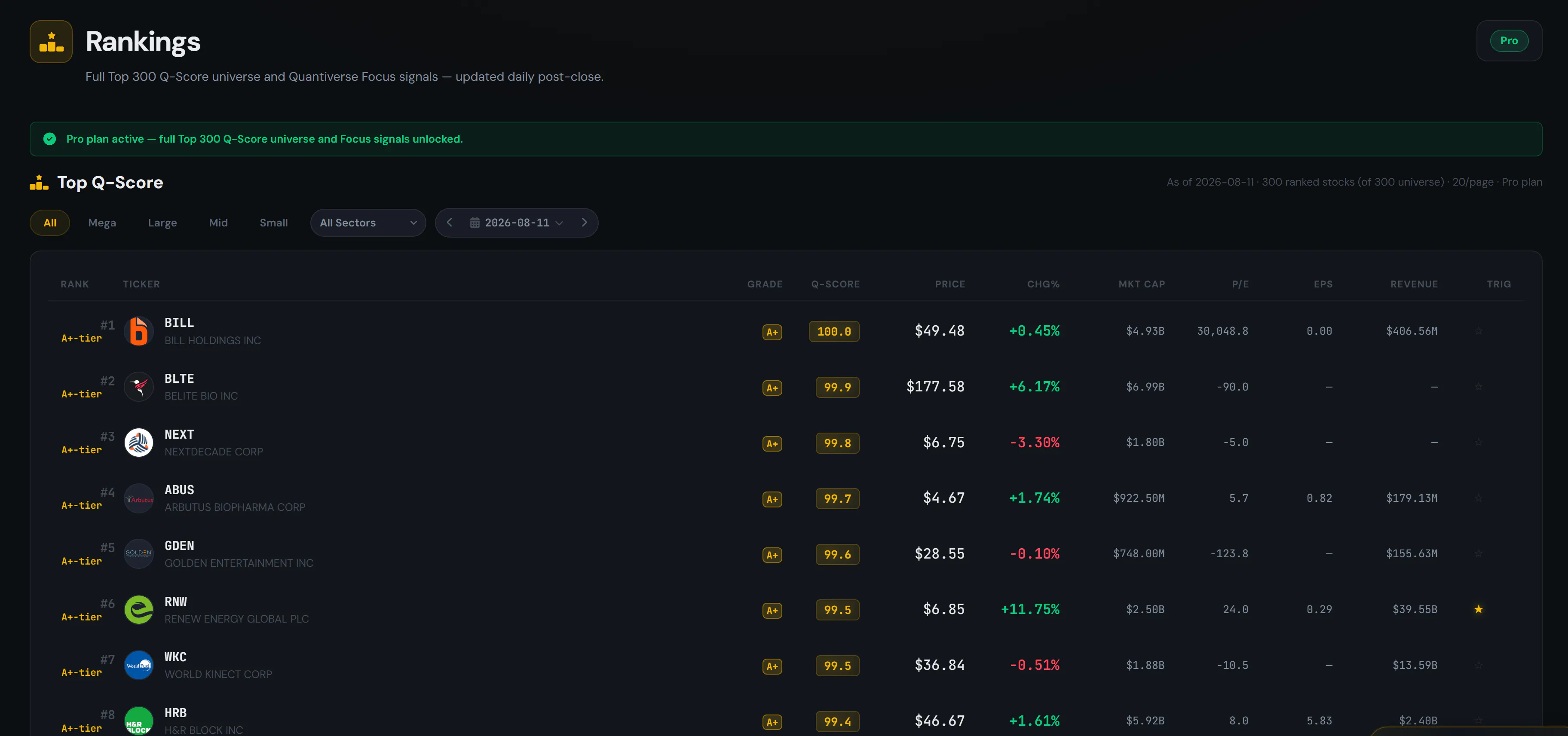Click the NextDecade logo icon
Image resolution: width=1568 pixels, height=736 pixels.
139,442
